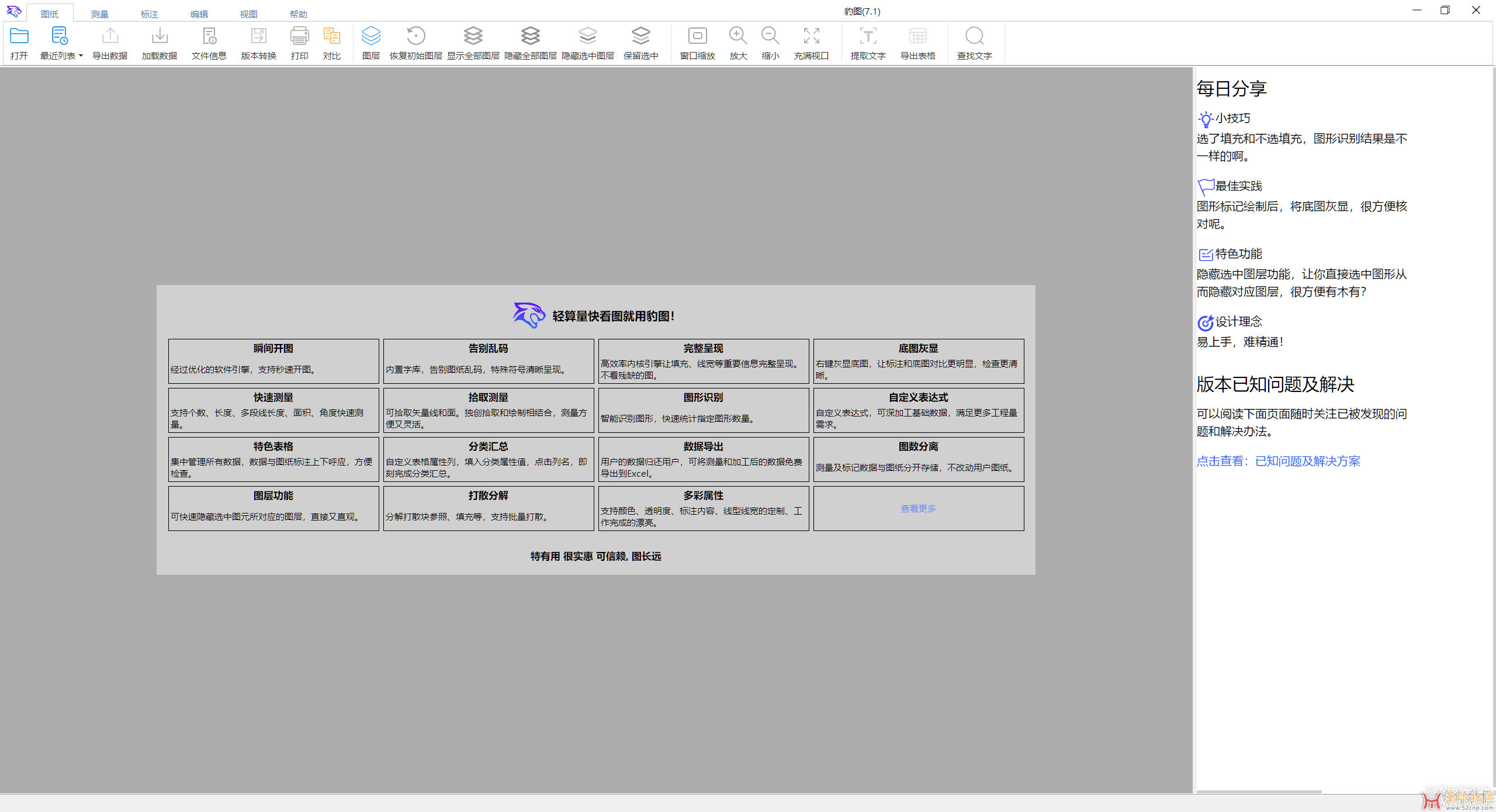Click the 分类汇总 feature card

click(x=489, y=459)
